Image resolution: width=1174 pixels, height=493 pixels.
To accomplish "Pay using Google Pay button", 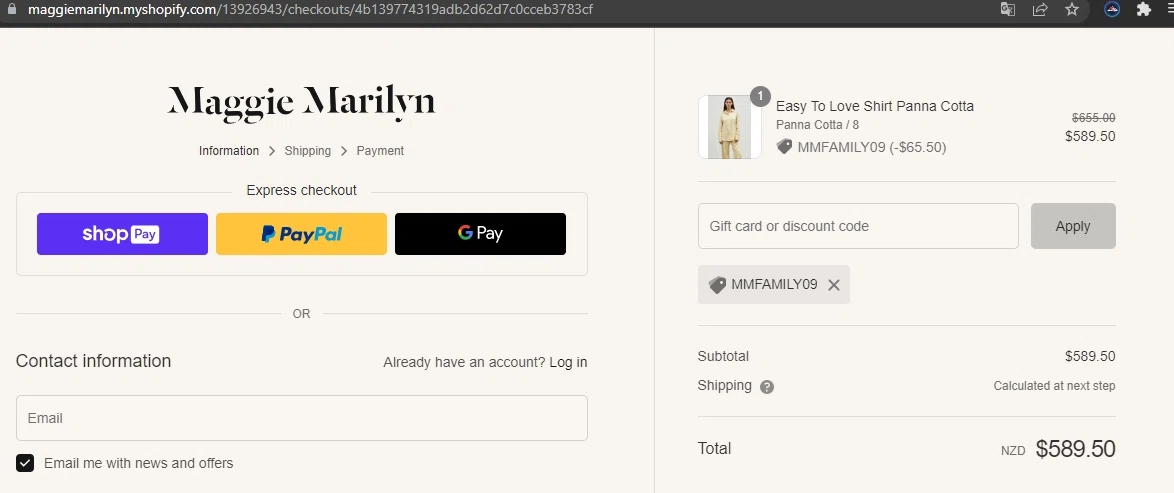I will 480,234.
